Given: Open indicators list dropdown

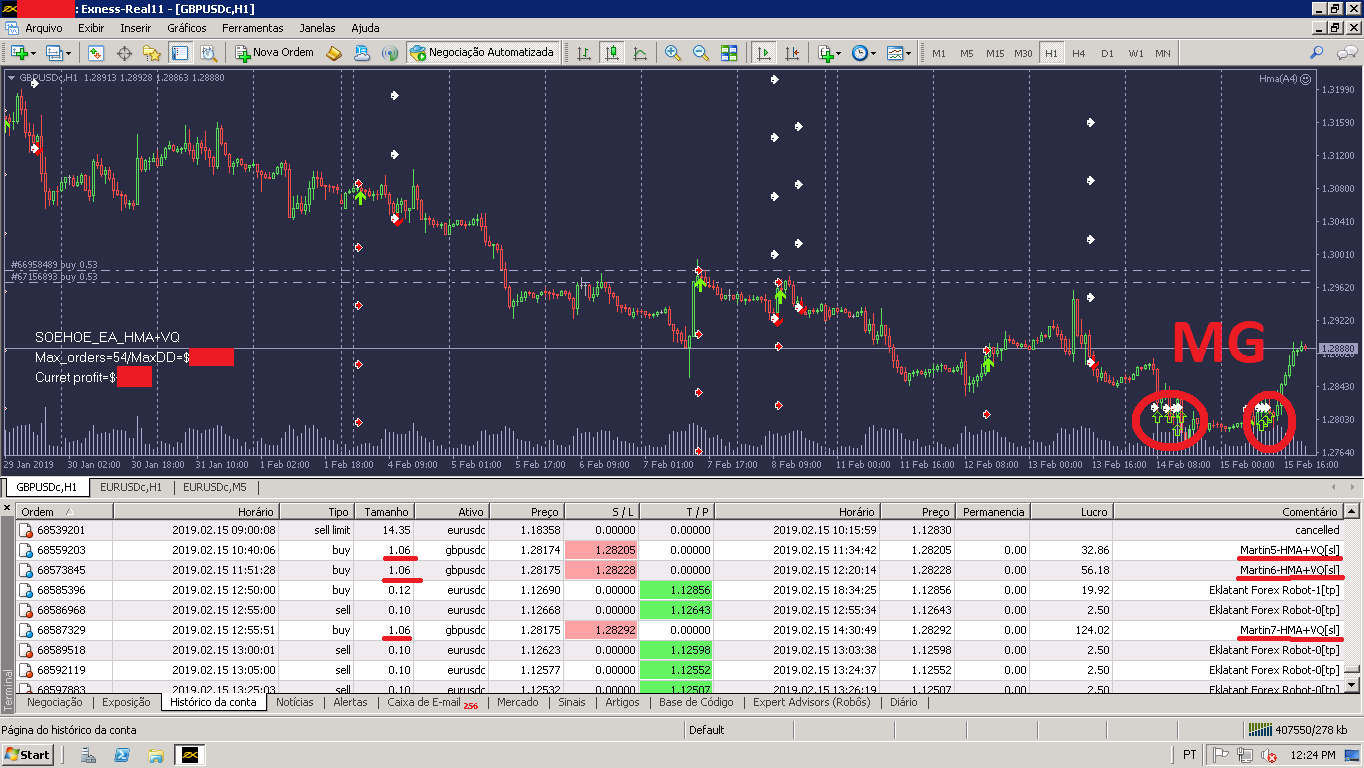Looking at the screenshot, I should (829, 53).
